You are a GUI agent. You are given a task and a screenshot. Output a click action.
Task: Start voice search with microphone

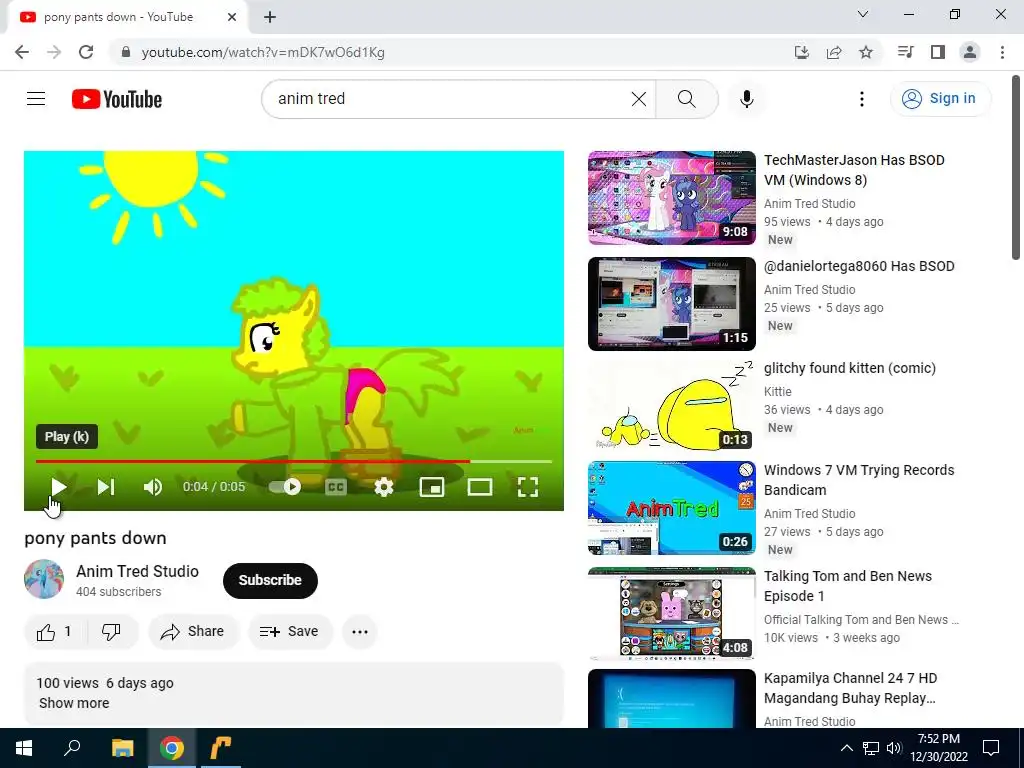[x=746, y=99]
